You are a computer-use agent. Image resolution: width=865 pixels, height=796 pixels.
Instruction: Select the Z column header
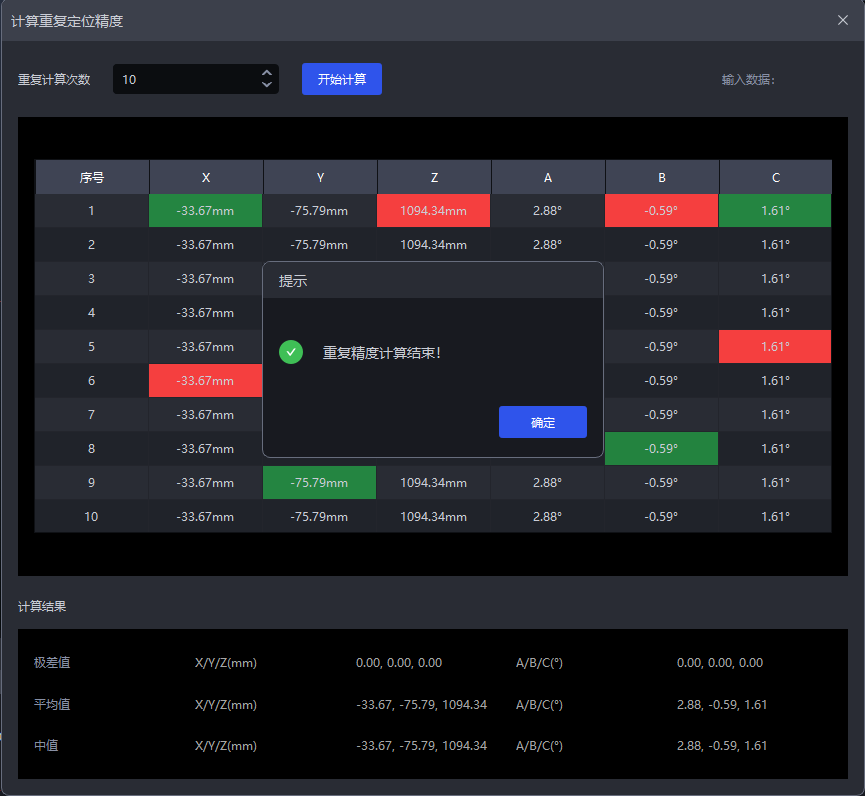(434, 177)
